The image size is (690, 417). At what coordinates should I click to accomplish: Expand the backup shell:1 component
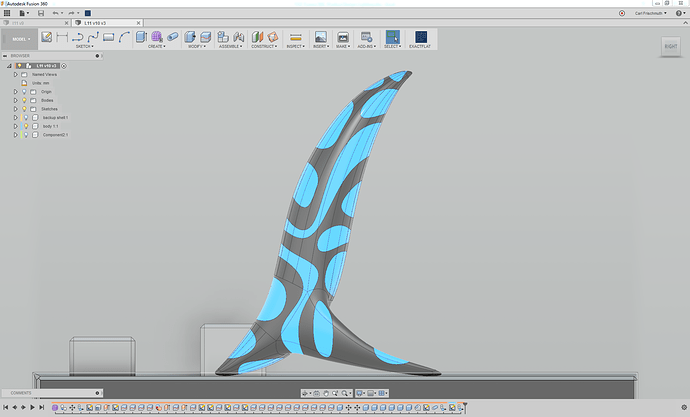(16, 117)
